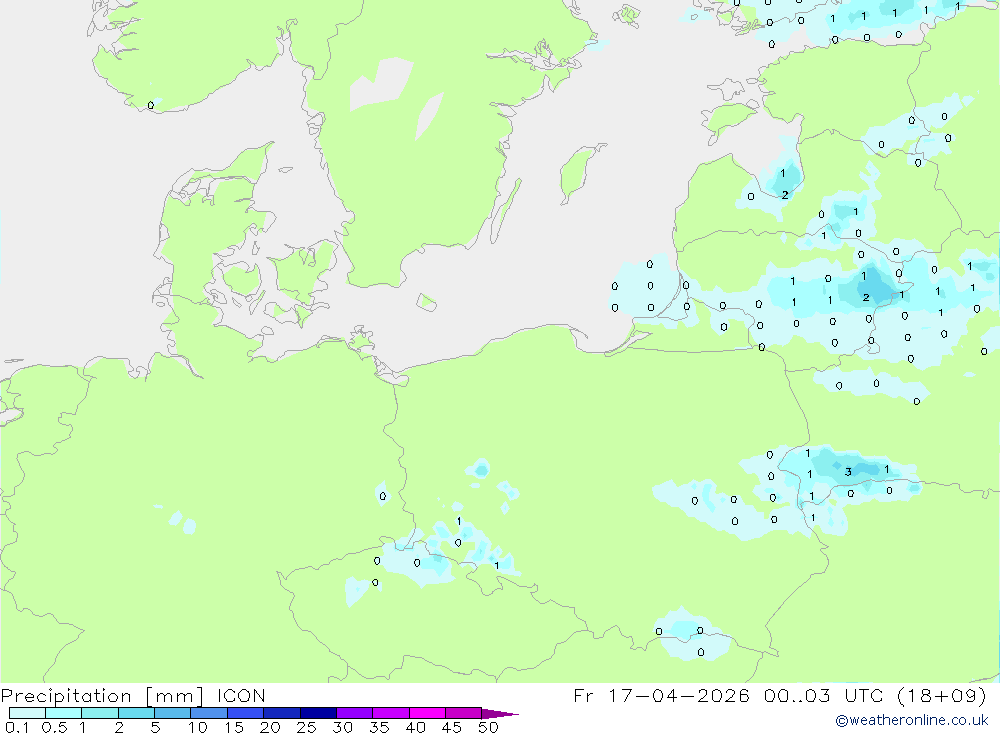Open the weatheronline.co.uk link
This screenshot has height=733, width=1000.
pos(912,720)
